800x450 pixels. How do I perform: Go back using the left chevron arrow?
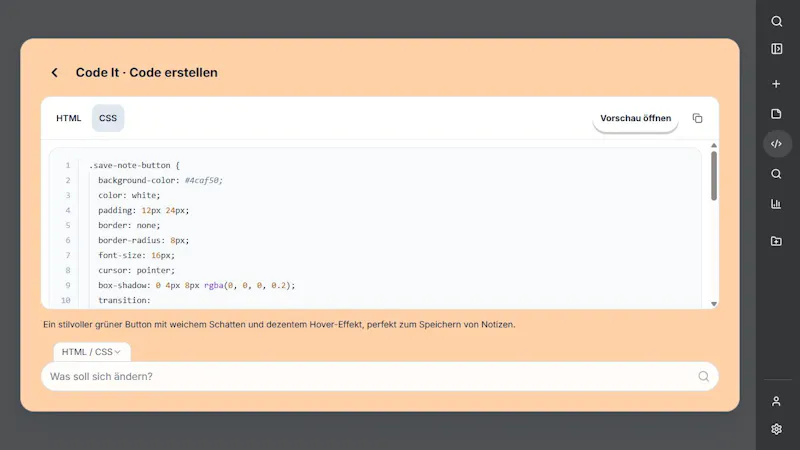pyautogui.click(x=55, y=72)
